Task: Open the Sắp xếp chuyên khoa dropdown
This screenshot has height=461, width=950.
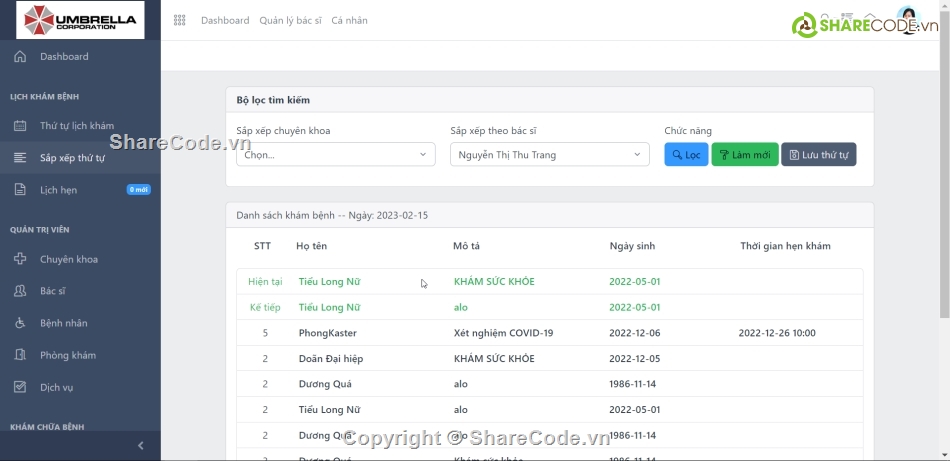Action: 335,155
